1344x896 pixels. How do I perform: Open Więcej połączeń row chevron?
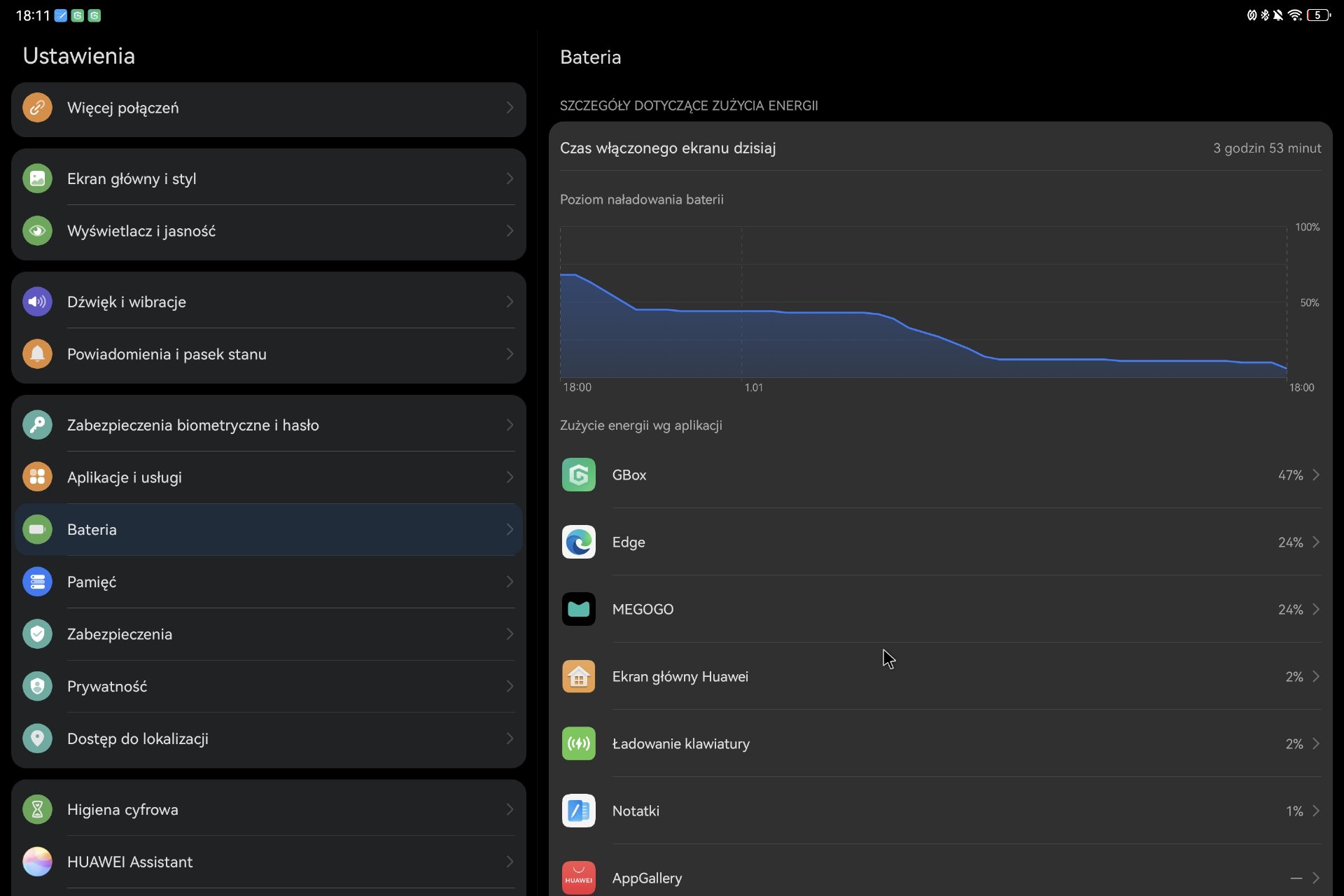[510, 108]
